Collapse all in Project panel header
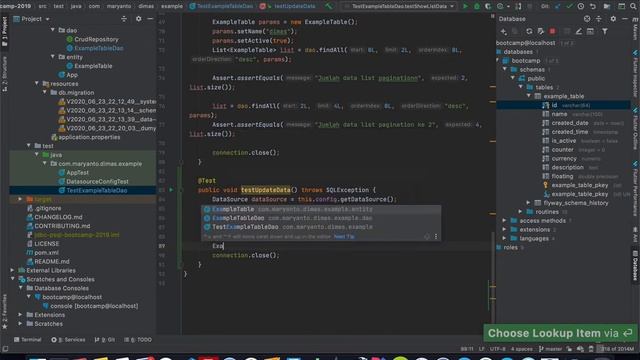This screenshot has height=360, width=640. pyautogui.click(x=124, y=19)
